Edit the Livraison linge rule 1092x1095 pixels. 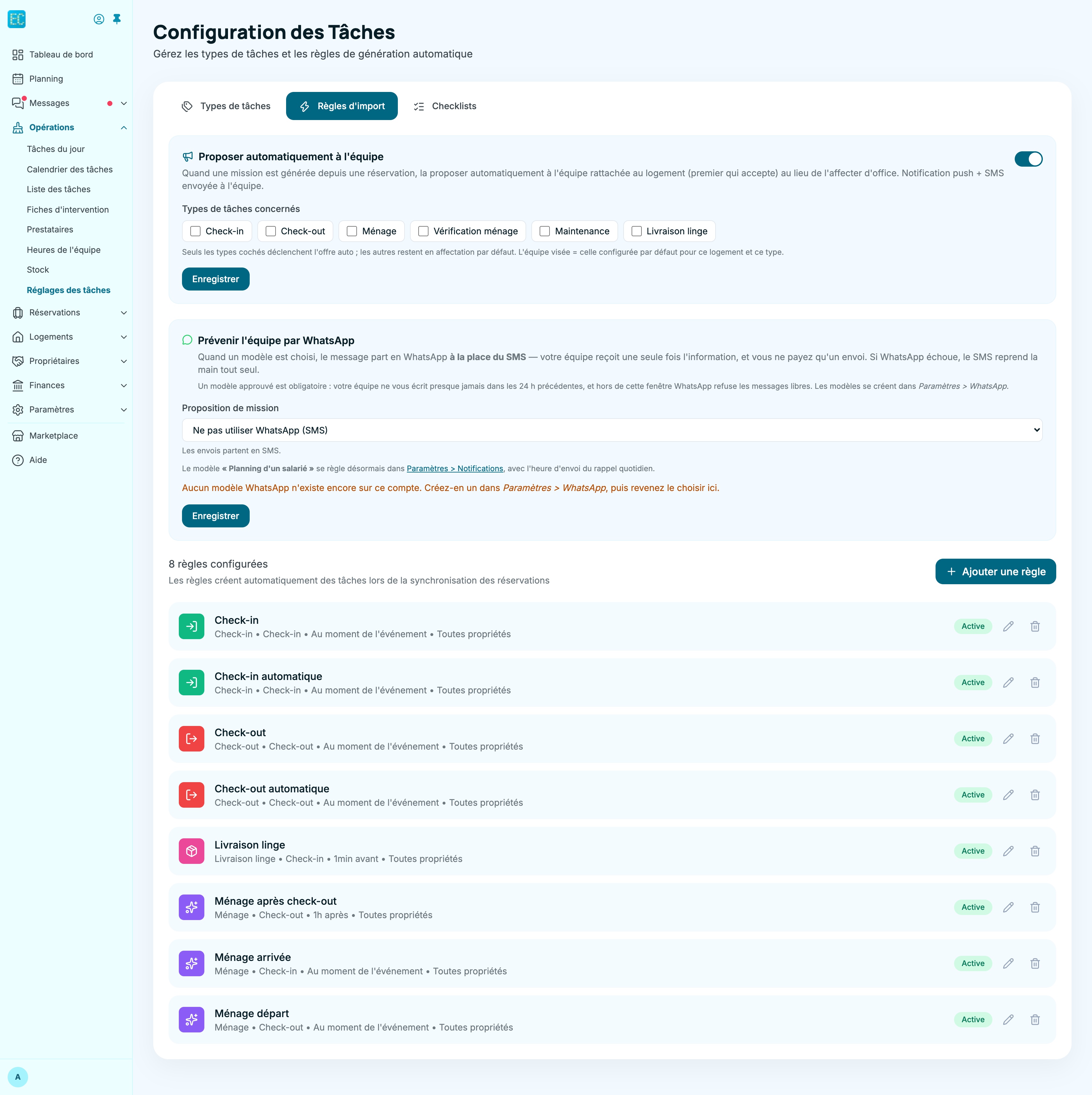click(x=1008, y=851)
